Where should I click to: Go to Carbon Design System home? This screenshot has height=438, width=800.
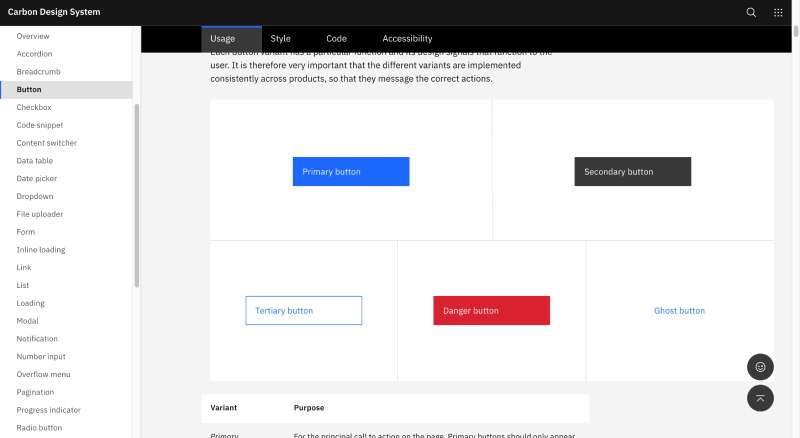[54, 12]
